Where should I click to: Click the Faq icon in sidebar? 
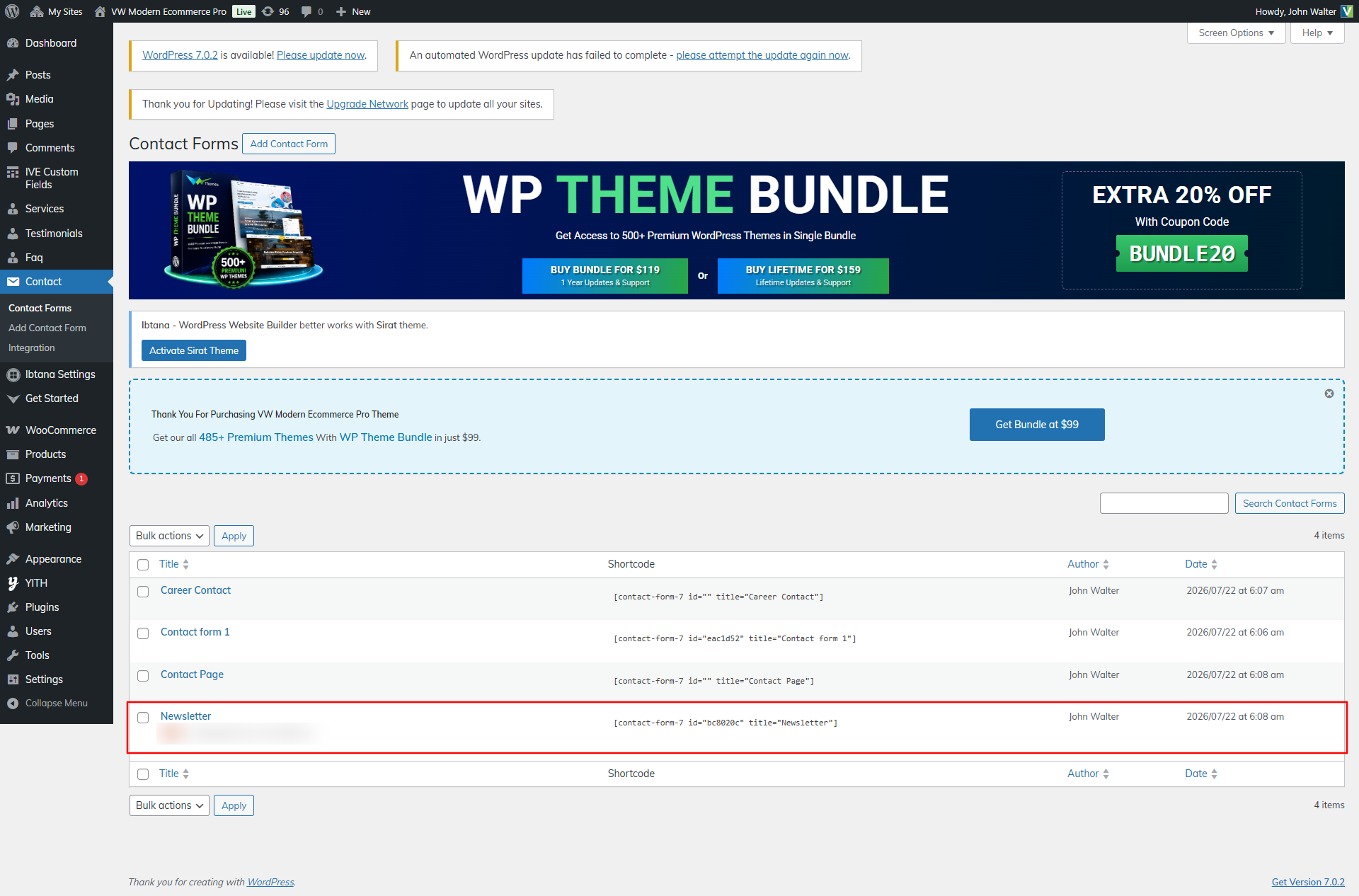pyautogui.click(x=13, y=258)
